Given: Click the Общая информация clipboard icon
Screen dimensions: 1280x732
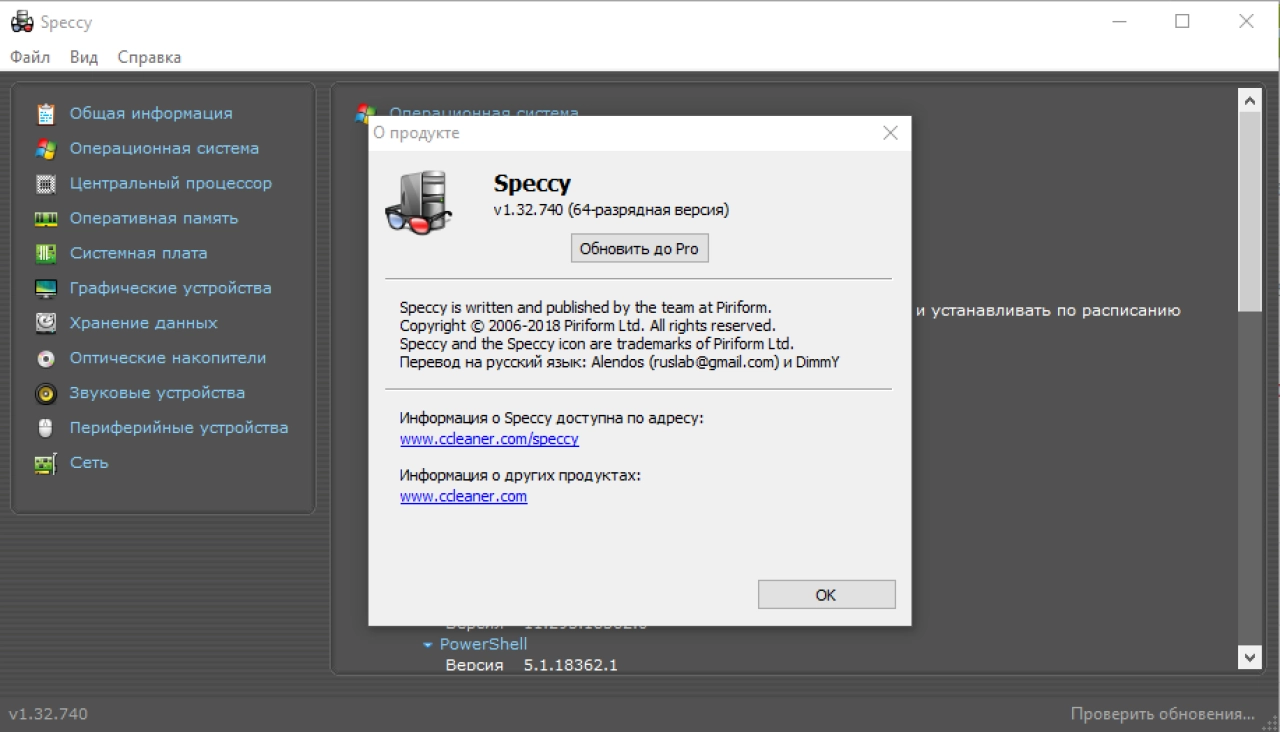Looking at the screenshot, I should click(46, 114).
